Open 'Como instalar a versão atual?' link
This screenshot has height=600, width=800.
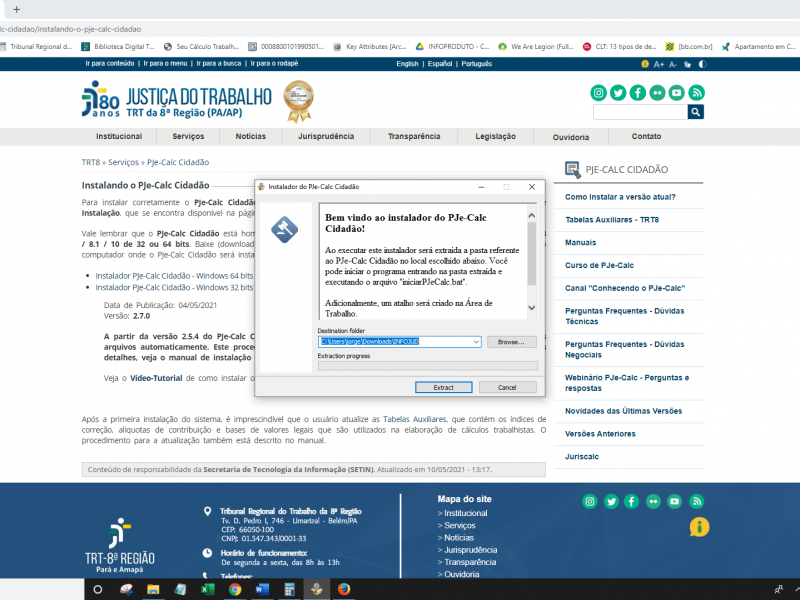click(x=620, y=197)
